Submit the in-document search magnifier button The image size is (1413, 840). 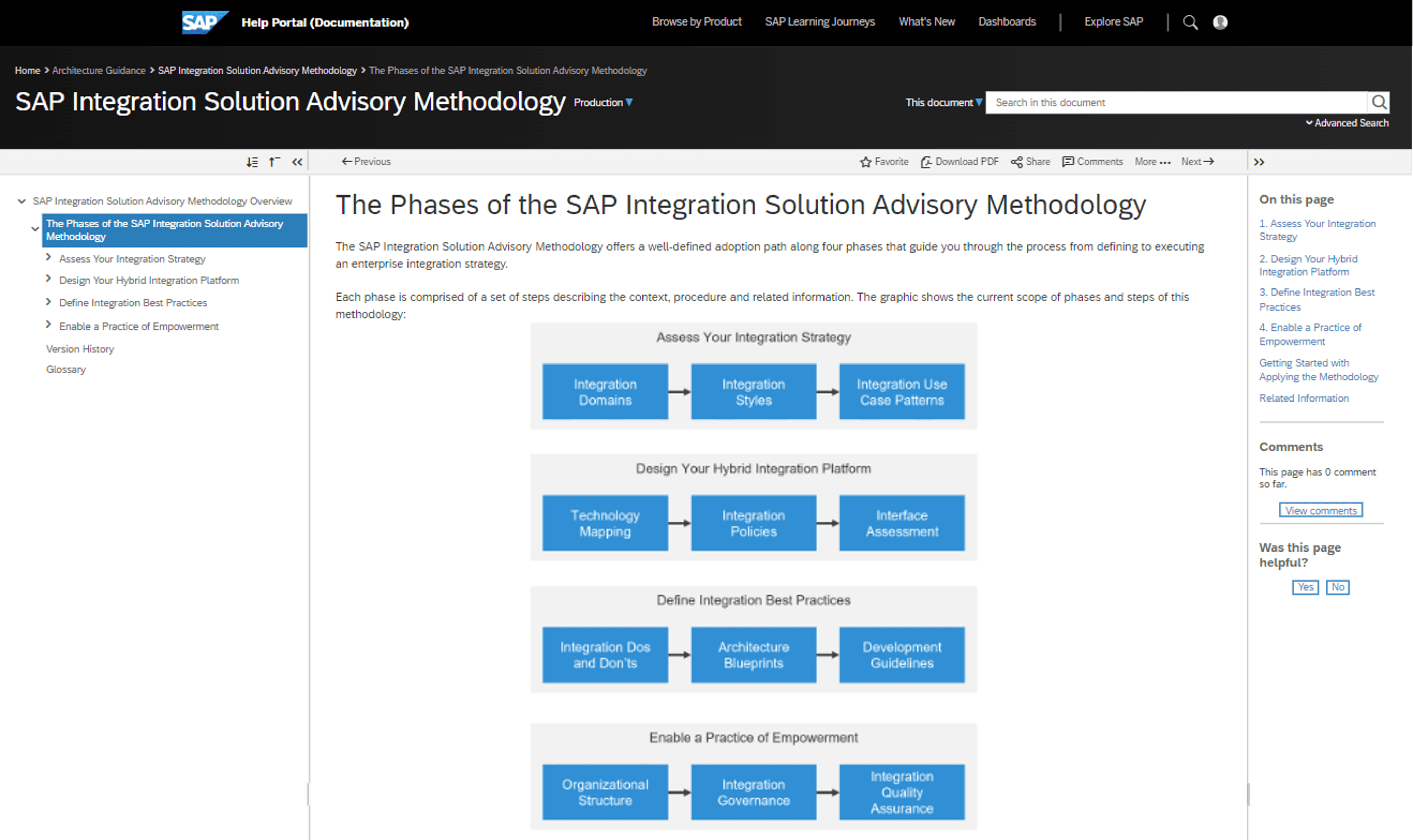point(1378,102)
